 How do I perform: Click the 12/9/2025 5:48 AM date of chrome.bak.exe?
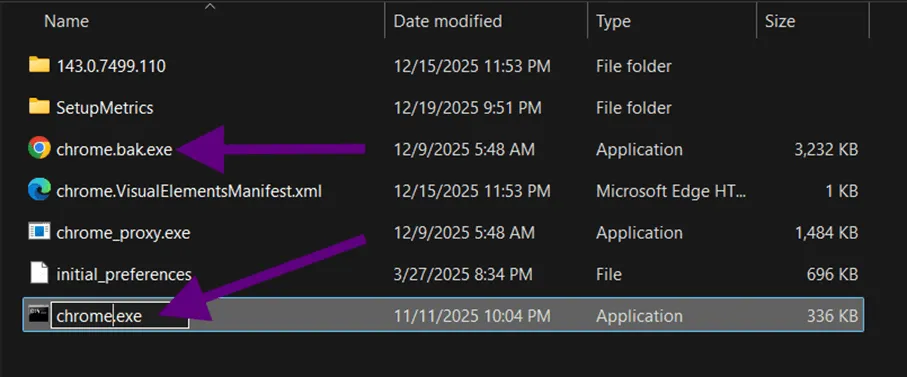[x=464, y=150]
